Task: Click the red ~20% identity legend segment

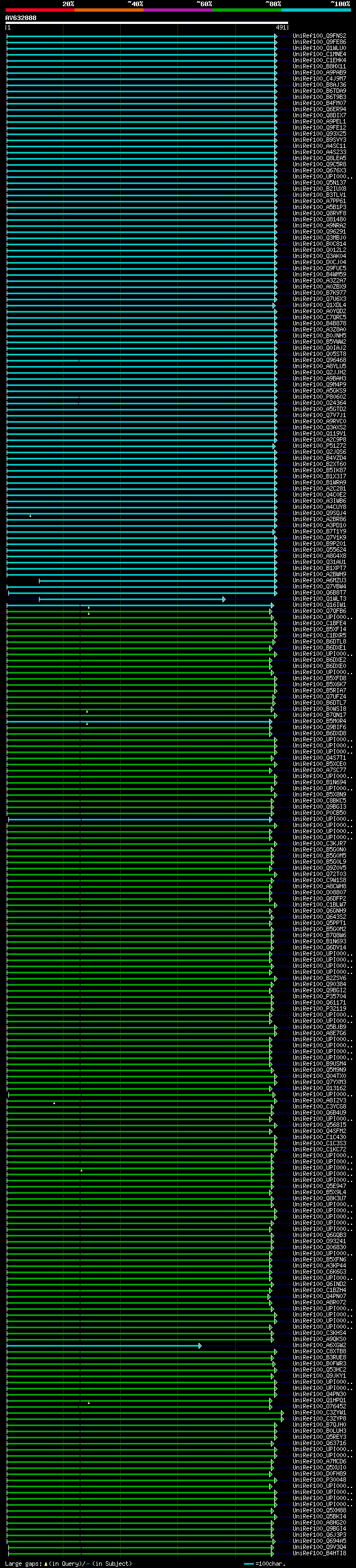Action: 40,10
